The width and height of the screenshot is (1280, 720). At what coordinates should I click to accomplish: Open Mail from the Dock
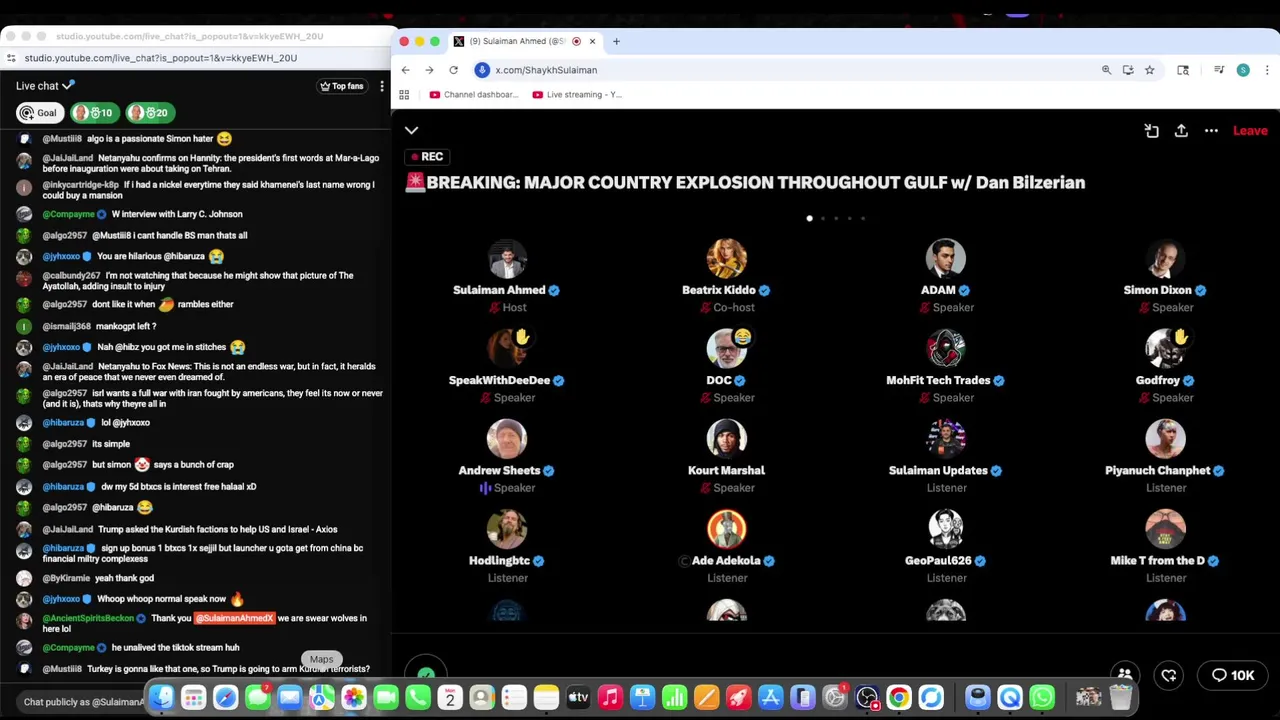pos(289,697)
